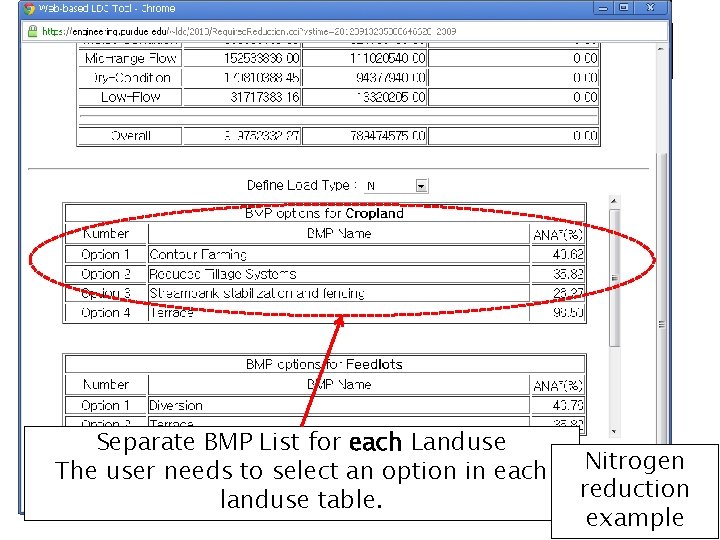
Task: Click inner BMP list scroll down arrow
Action: coord(614,431)
